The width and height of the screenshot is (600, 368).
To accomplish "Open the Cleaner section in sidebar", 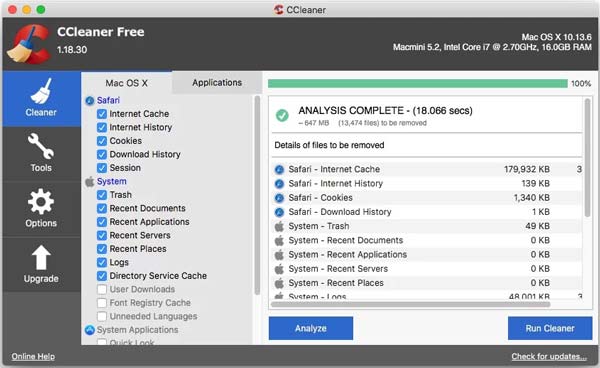I will point(41,99).
